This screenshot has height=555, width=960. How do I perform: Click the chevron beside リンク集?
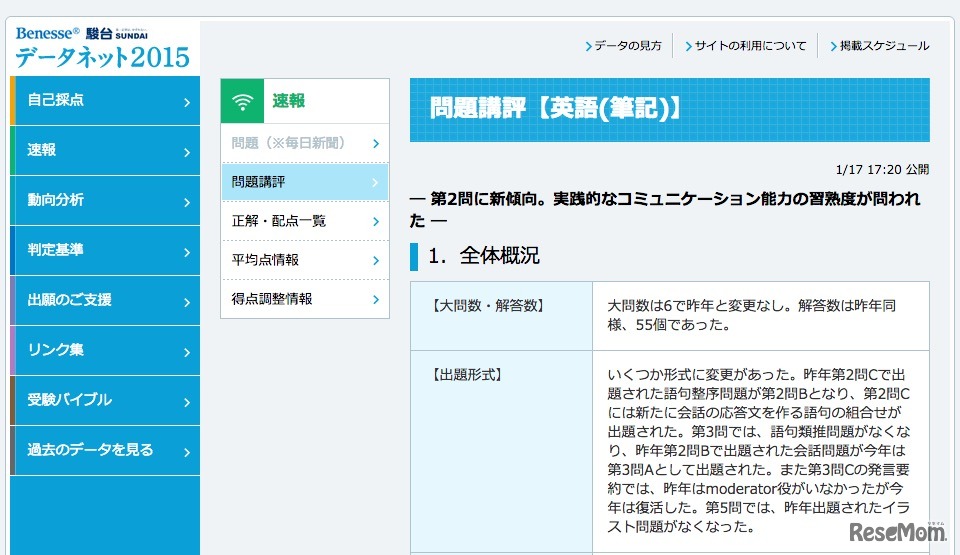pyautogui.click(x=187, y=352)
